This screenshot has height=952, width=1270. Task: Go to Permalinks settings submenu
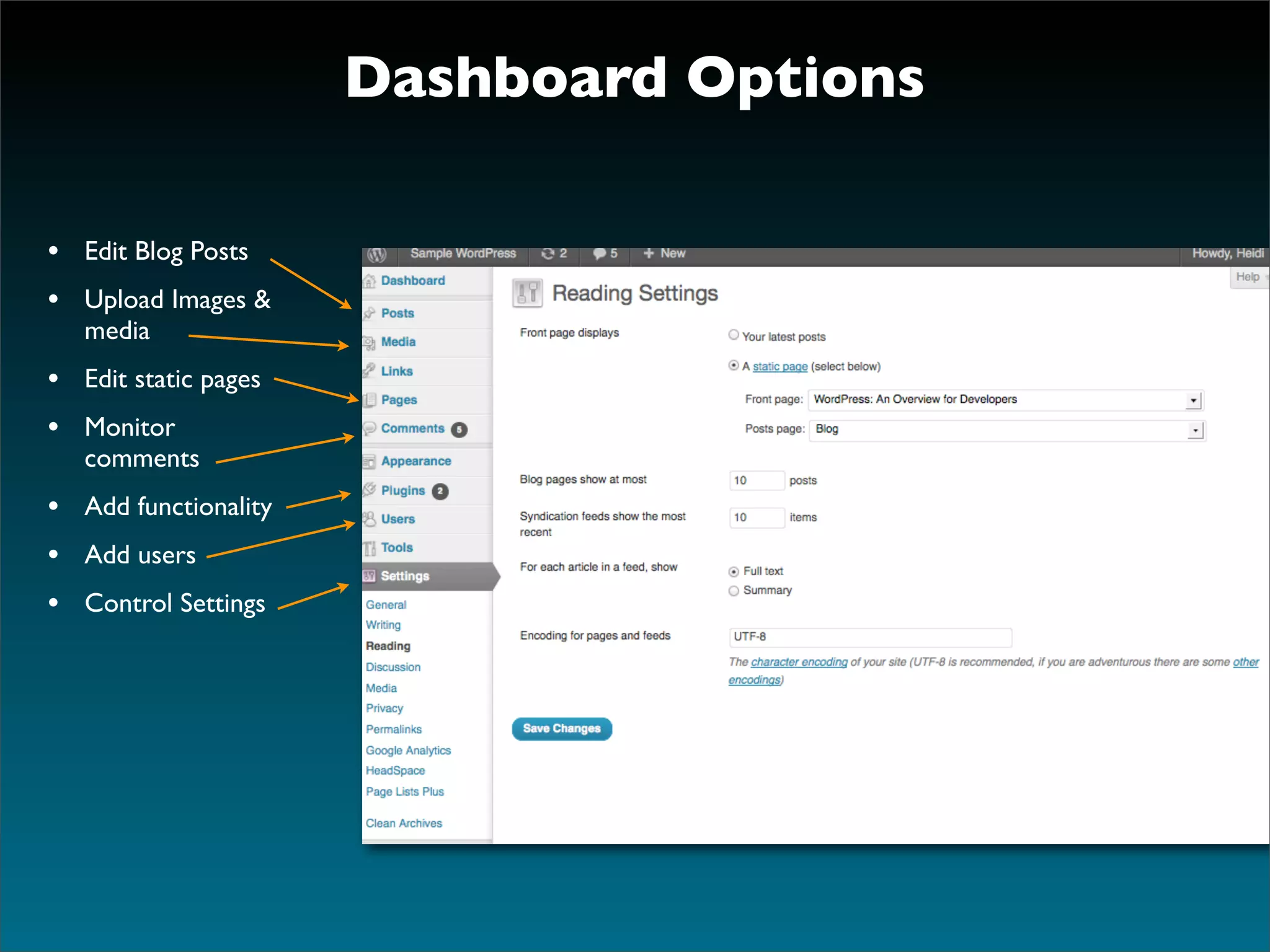click(393, 729)
